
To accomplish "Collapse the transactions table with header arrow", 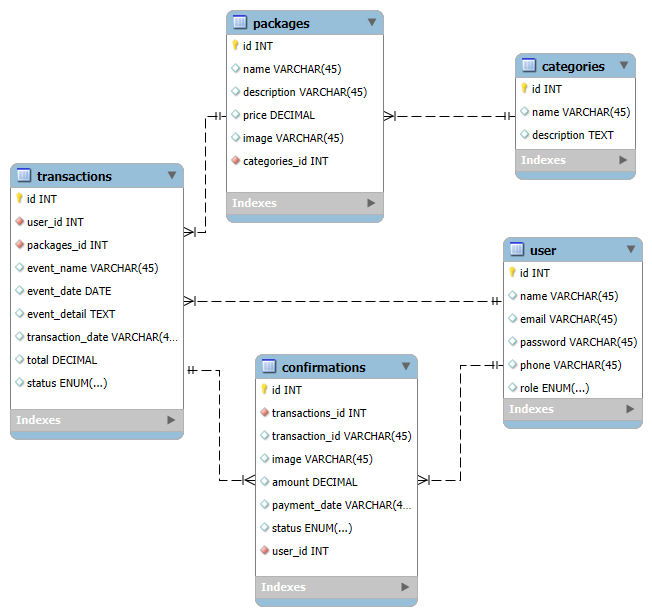I will point(172,175).
